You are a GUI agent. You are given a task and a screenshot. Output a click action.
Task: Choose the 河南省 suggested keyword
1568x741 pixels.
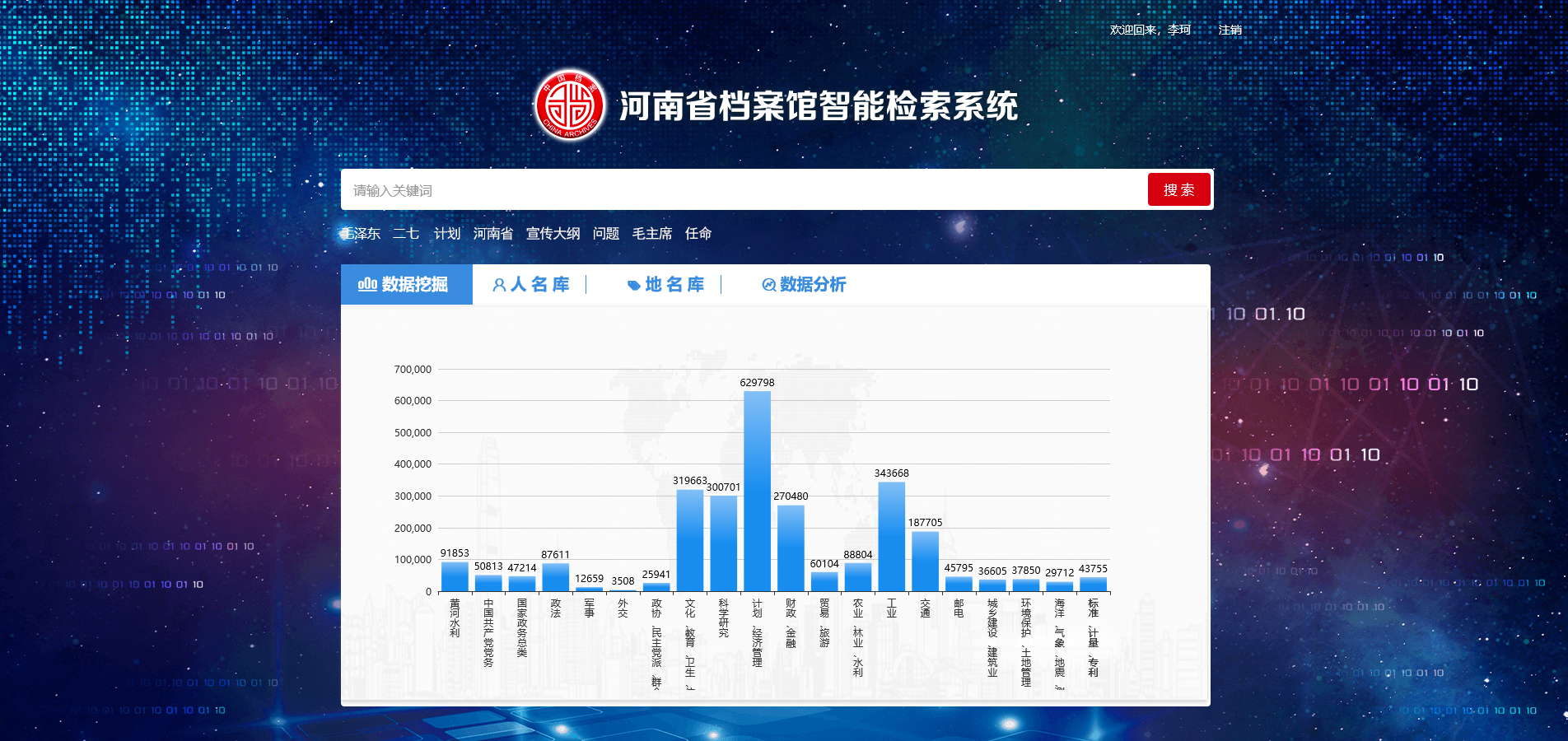pos(492,234)
